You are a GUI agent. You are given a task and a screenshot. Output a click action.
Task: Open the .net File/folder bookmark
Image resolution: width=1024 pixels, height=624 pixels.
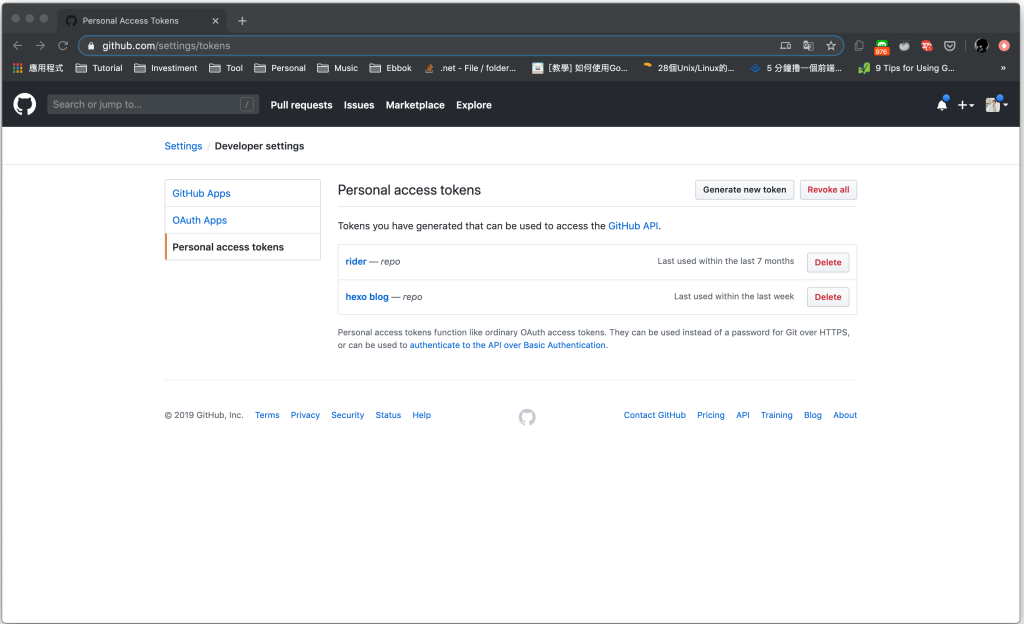(x=470, y=68)
